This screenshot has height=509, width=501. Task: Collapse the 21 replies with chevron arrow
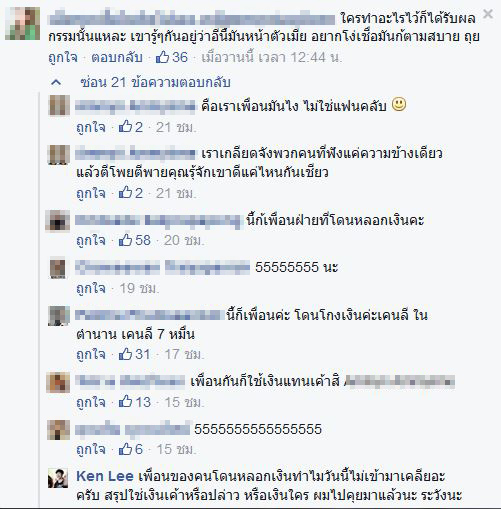click(56, 82)
